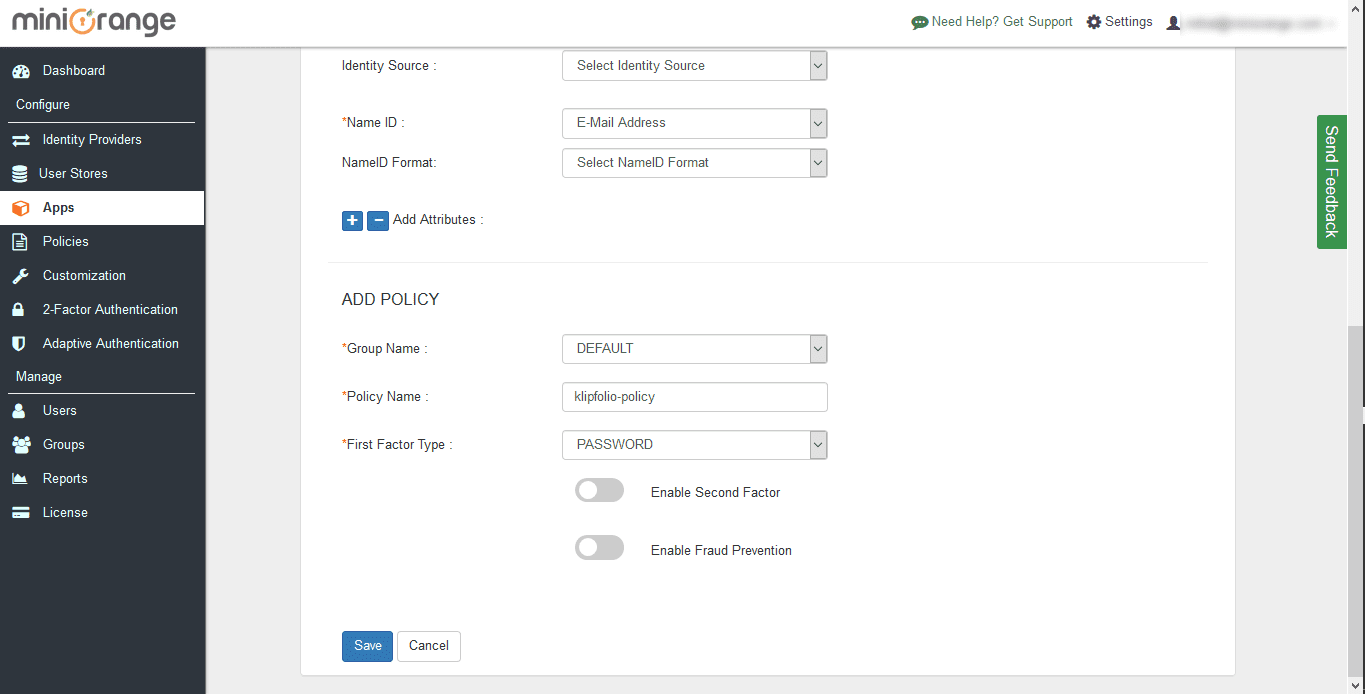The height and width of the screenshot is (694, 1365).
Task: Click the 2-Factor Authentication lock icon
Action: 18,310
